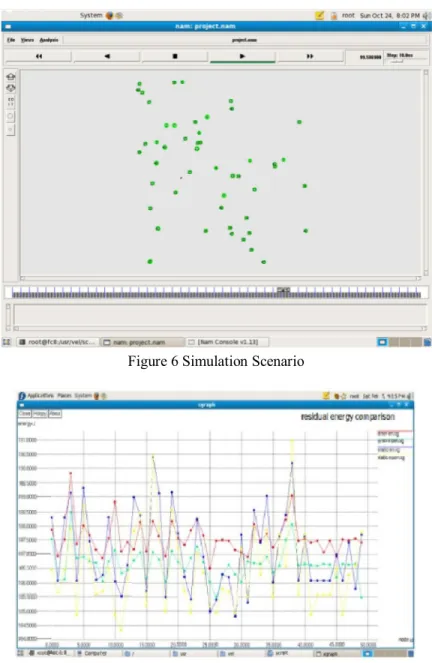The width and height of the screenshot is (432, 663).
Task: Click the Close button in xgraph
Action: point(25,413)
